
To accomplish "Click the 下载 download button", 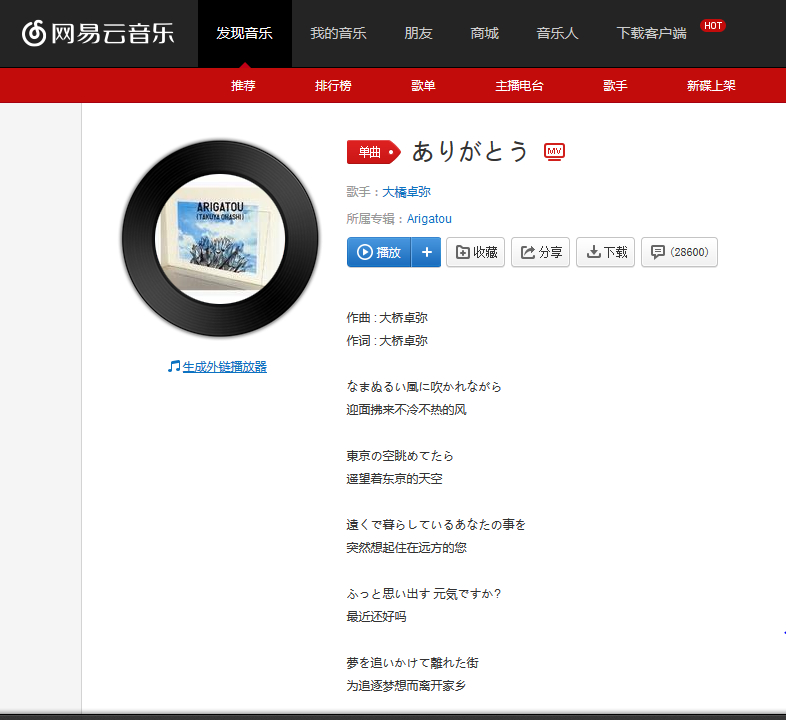I will 606,252.
